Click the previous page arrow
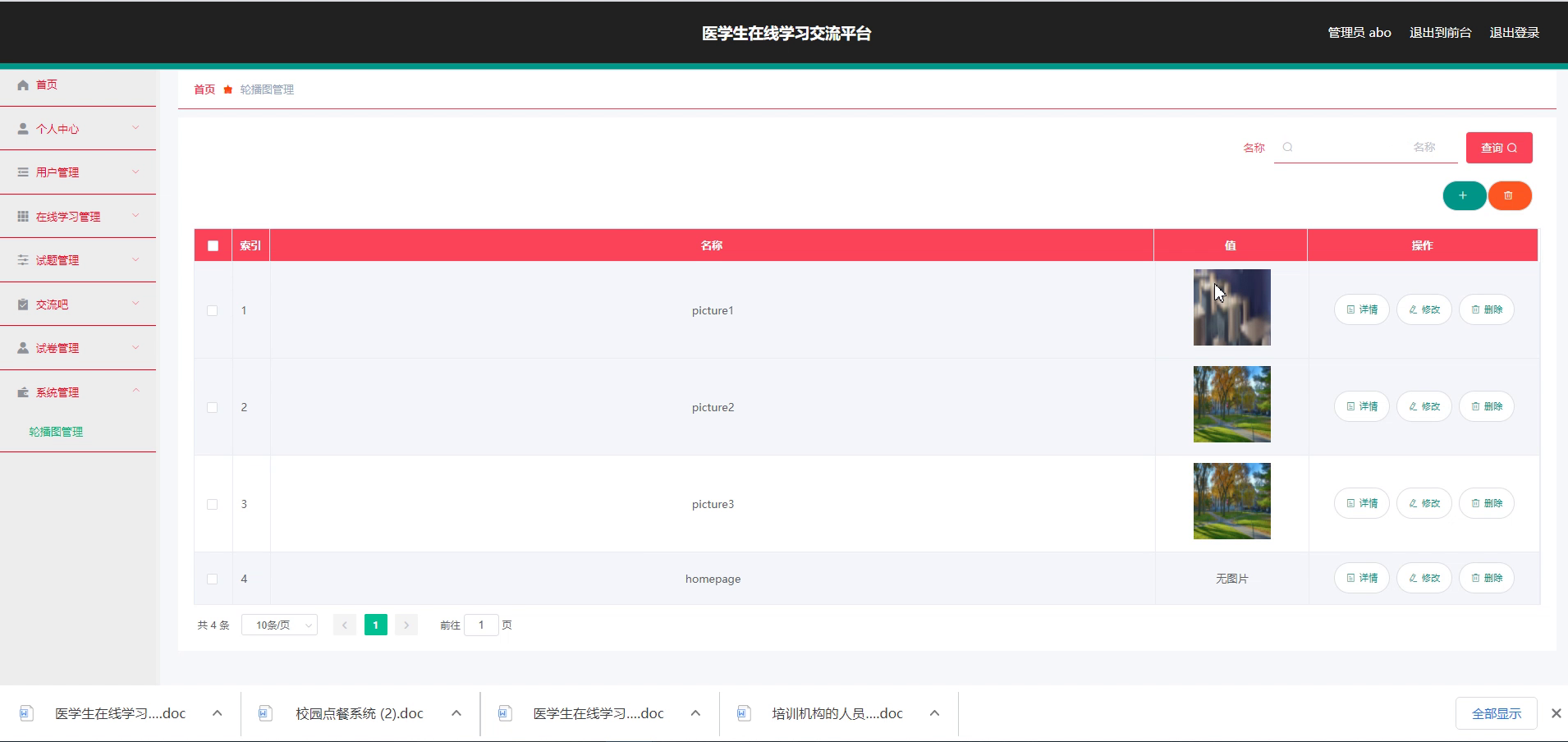 (x=345, y=625)
